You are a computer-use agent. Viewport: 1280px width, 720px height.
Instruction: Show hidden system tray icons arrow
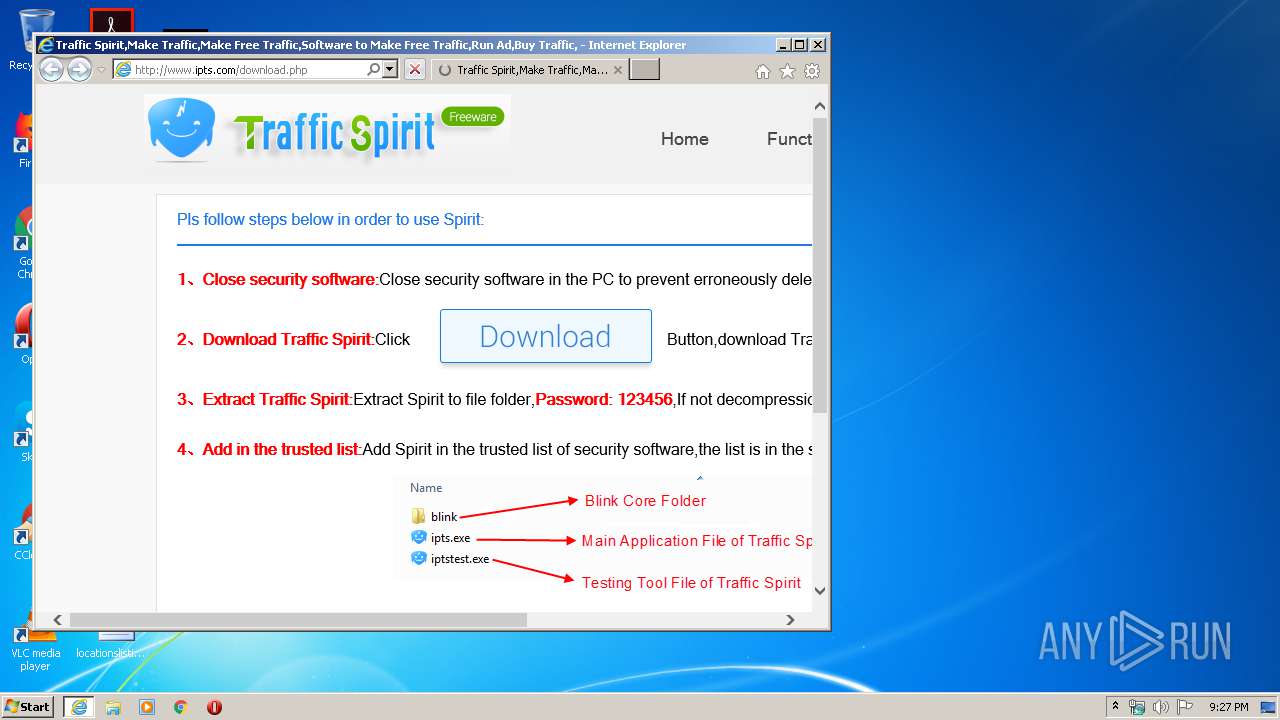click(x=1115, y=707)
